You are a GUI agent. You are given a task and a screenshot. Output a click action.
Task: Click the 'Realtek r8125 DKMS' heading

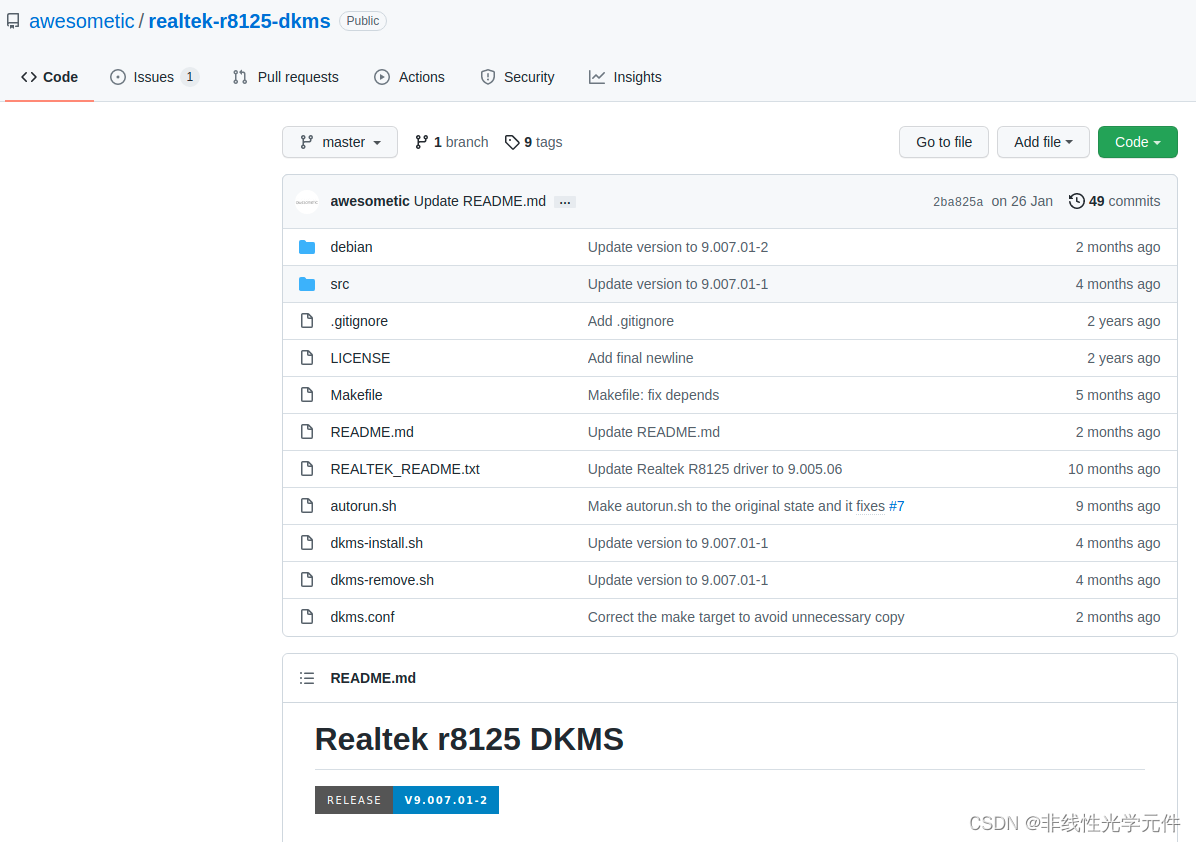click(x=469, y=739)
